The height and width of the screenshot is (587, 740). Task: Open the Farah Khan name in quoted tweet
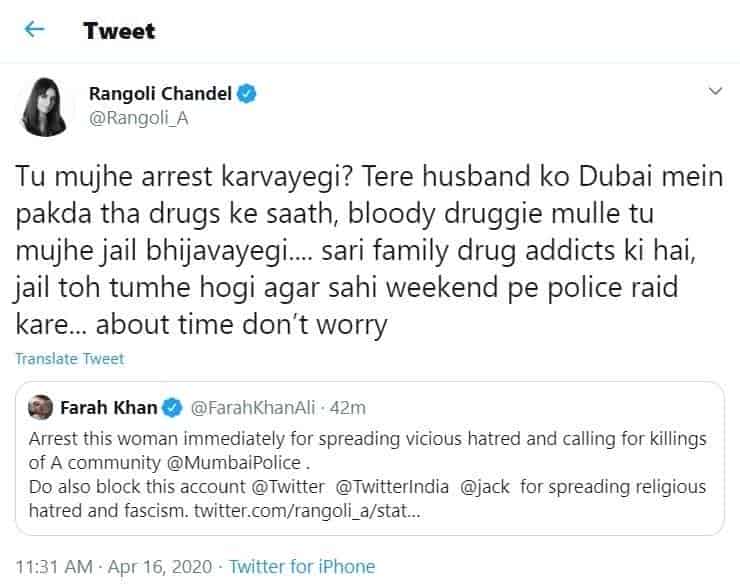(x=109, y=408)
